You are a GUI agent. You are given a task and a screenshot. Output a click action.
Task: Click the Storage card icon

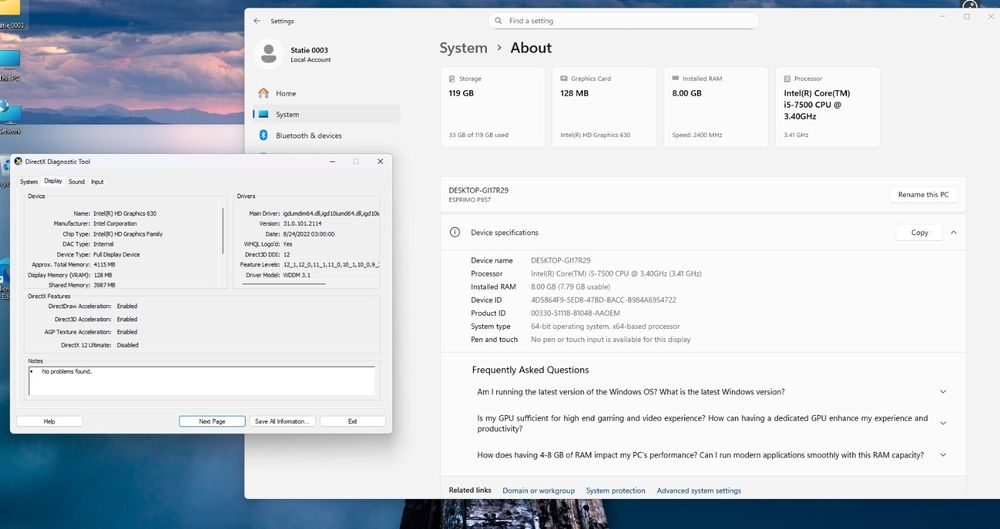point(452,78)
